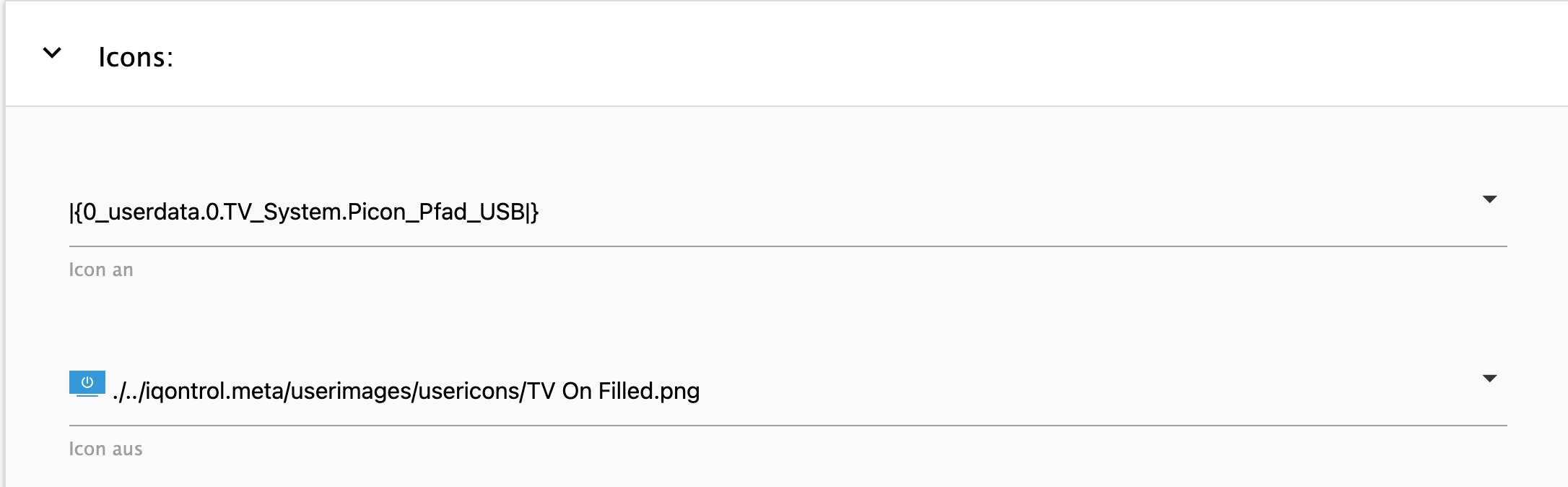The image size is (1568, 487).
Task: Click the "Icon aus" field label
Action: [105, 449]
